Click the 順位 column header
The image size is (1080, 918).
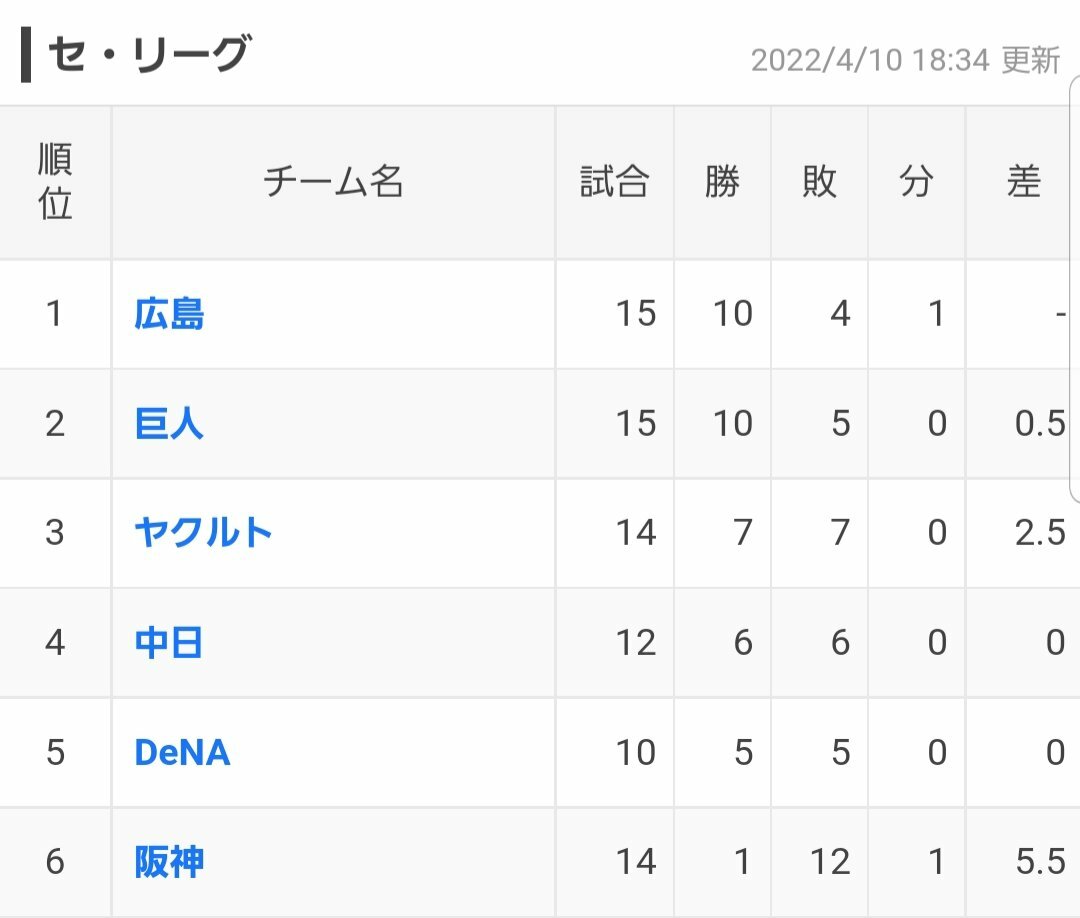[55, 182]
